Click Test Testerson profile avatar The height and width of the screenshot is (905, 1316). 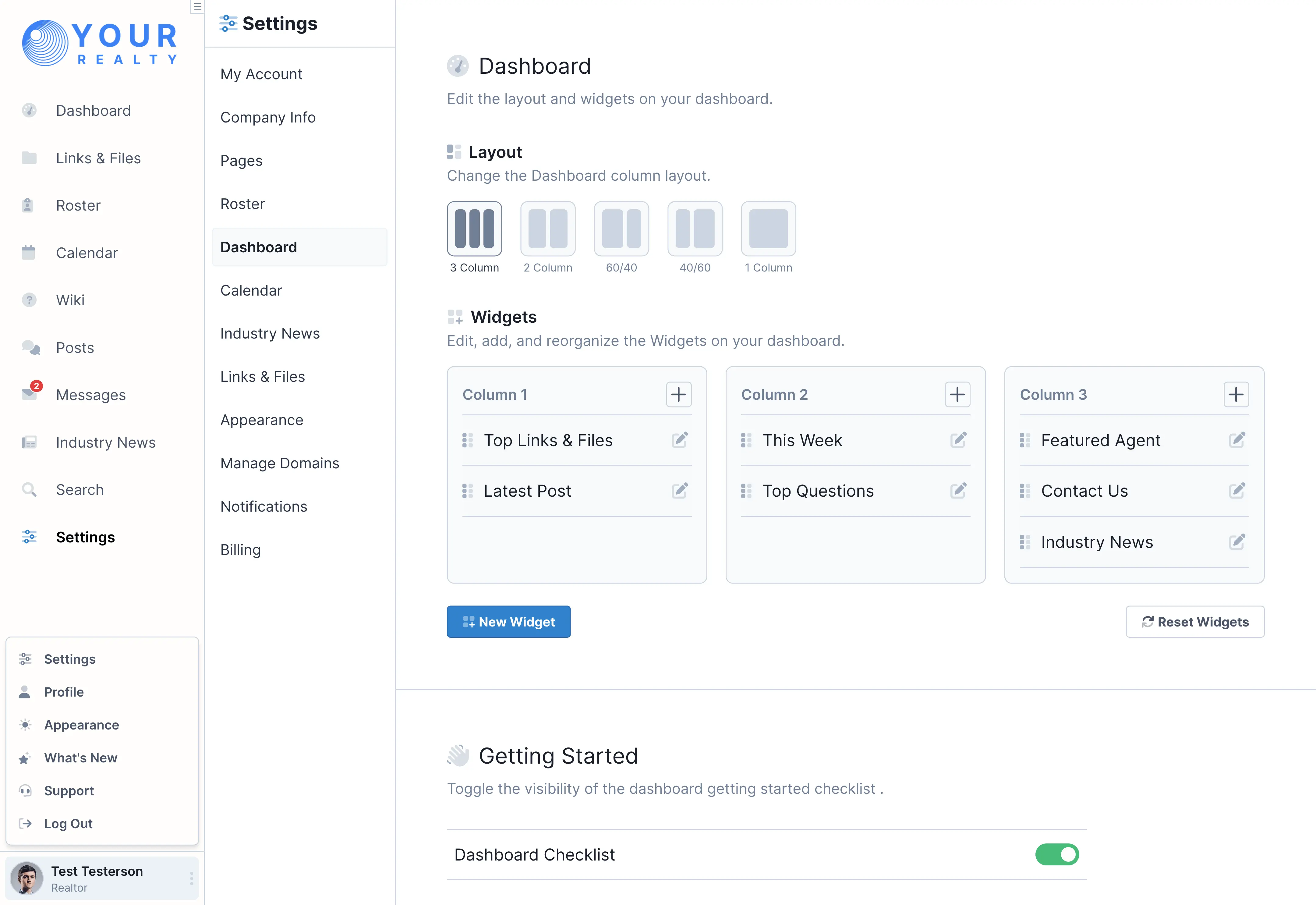pos(27,878)
